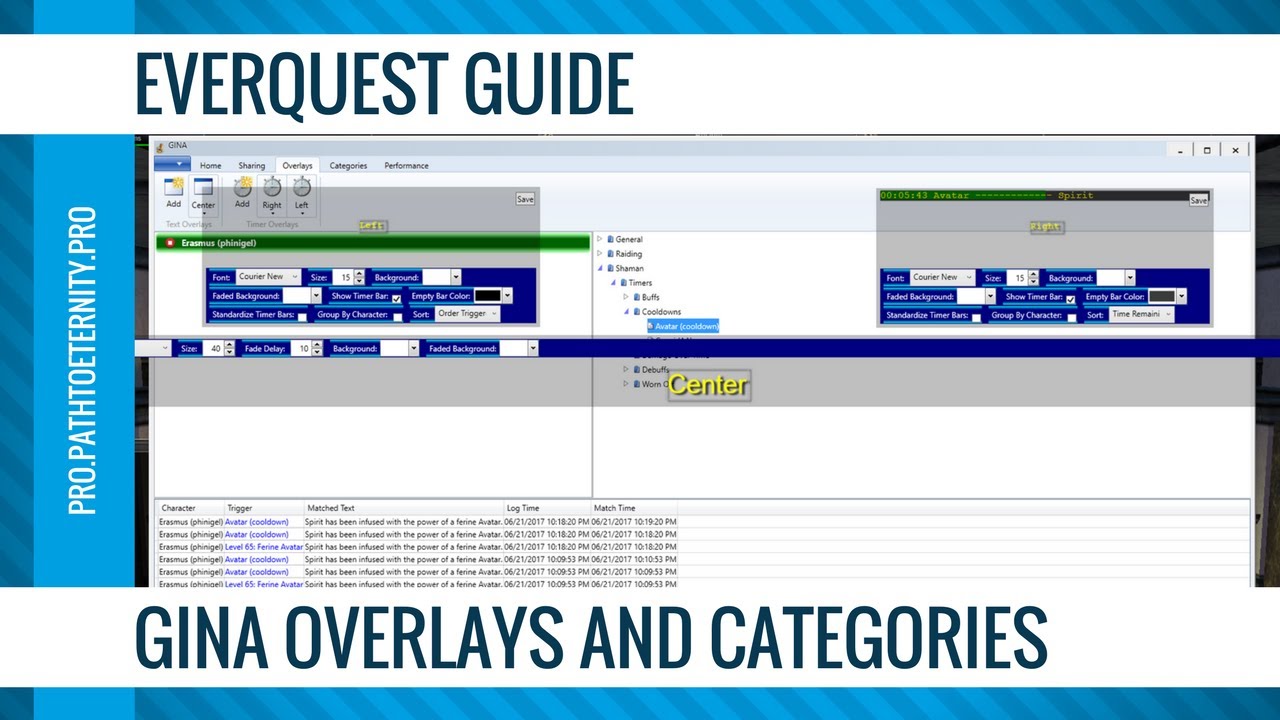Open Background color picker in Center overlay bar
Screen dimensions: 1280x720
pos(400,348)
